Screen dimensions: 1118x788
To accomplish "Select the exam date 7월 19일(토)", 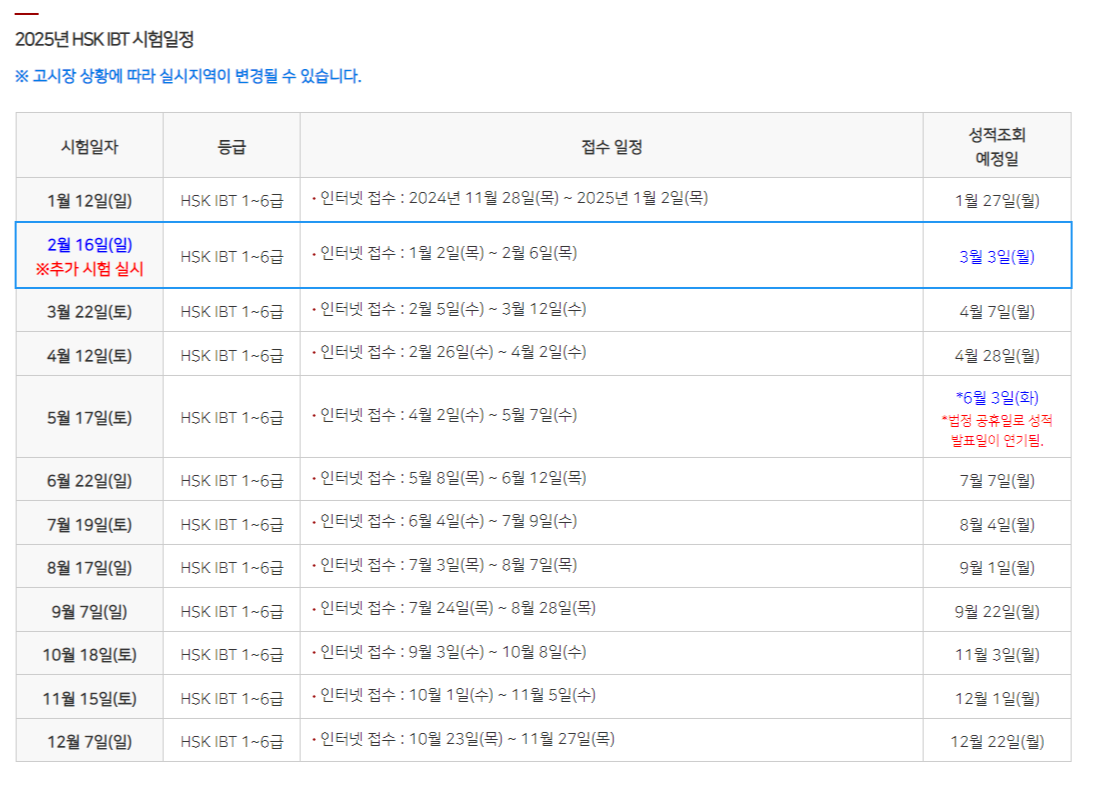I will pos(90,524).
